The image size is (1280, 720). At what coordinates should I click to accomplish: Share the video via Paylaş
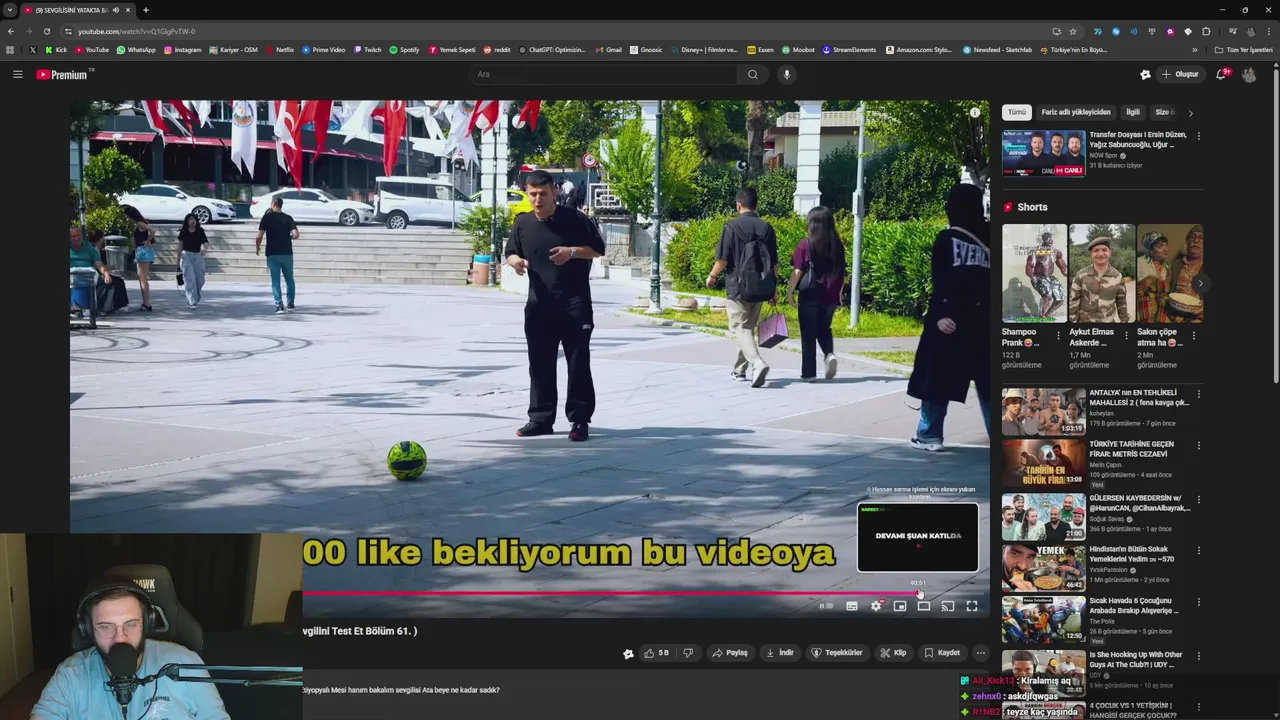(730, 653)
